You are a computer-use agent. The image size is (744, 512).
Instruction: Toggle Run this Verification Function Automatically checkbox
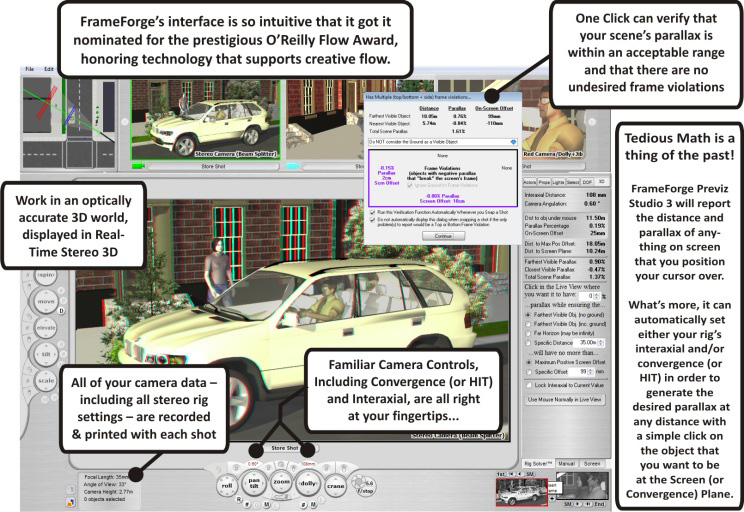[x=372, y=213]
